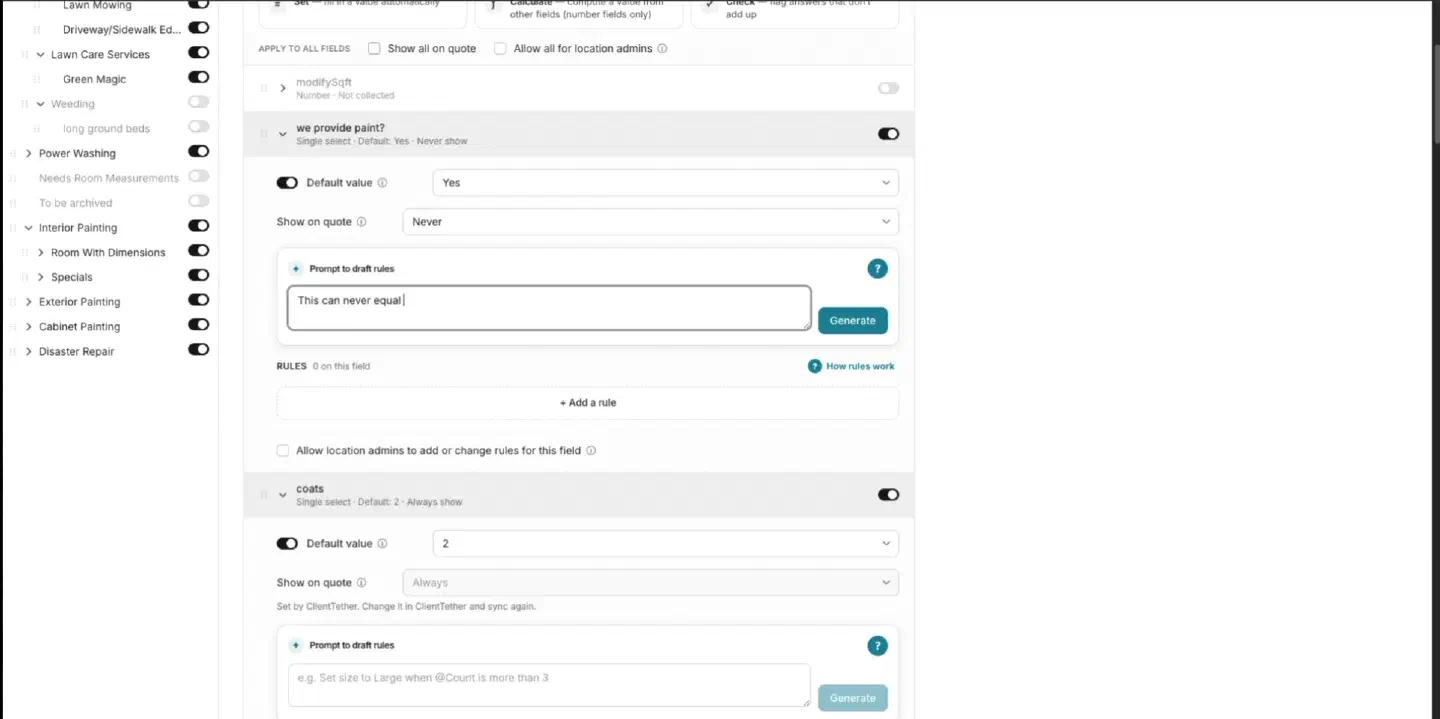Click info icon after 'Allow location admins to add or change rules'
This screenshot has width=1440, height=719.
pyautogui.click(x=591, y=451)
